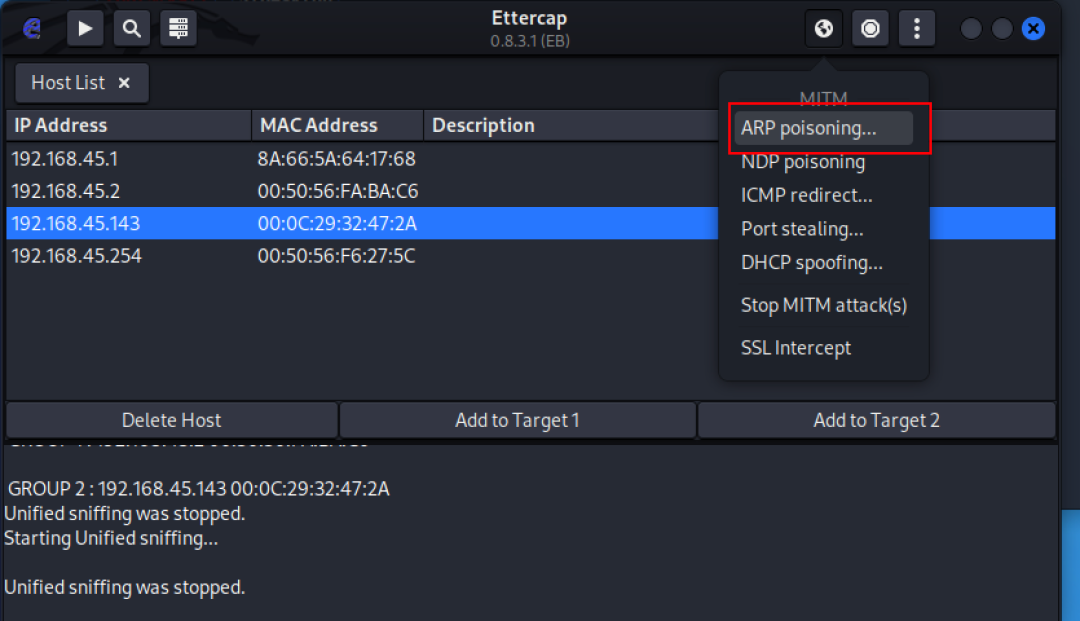Image resolution: width=1080 pixels, height=621 pixels.
Task: Open the Hosts list icon in the toolbar
Action: tap(178, 28)
